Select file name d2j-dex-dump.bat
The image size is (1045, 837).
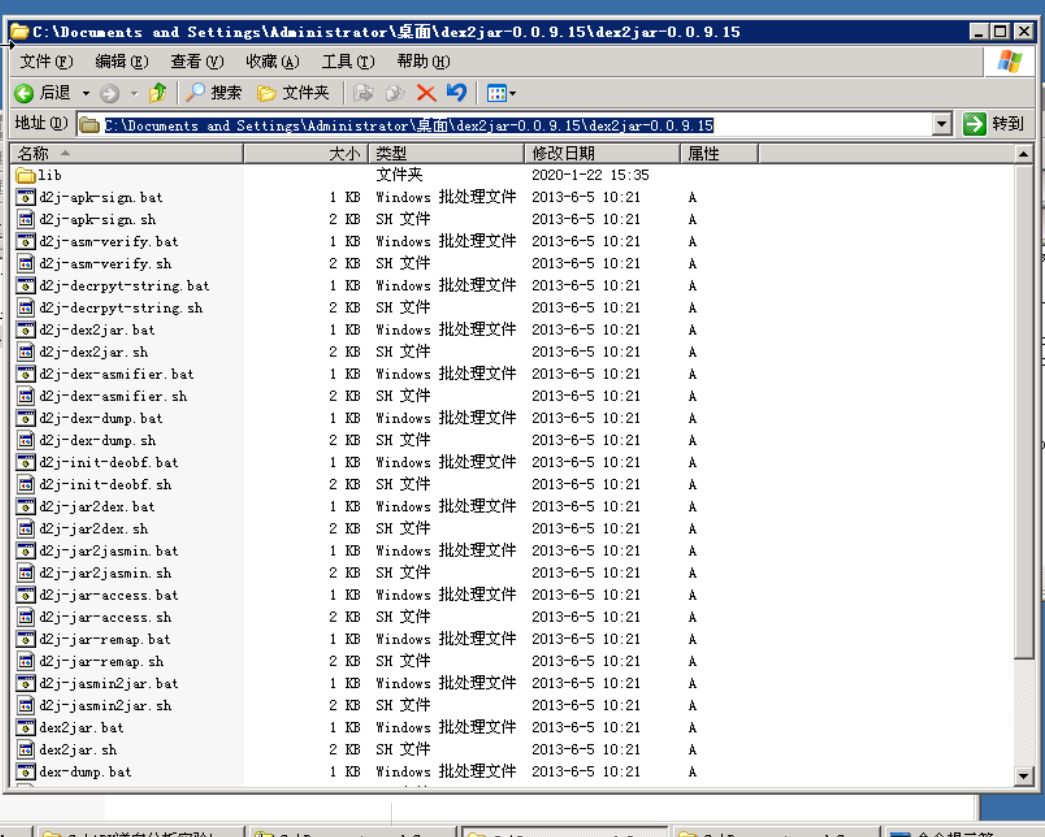(x=101, y=418)
